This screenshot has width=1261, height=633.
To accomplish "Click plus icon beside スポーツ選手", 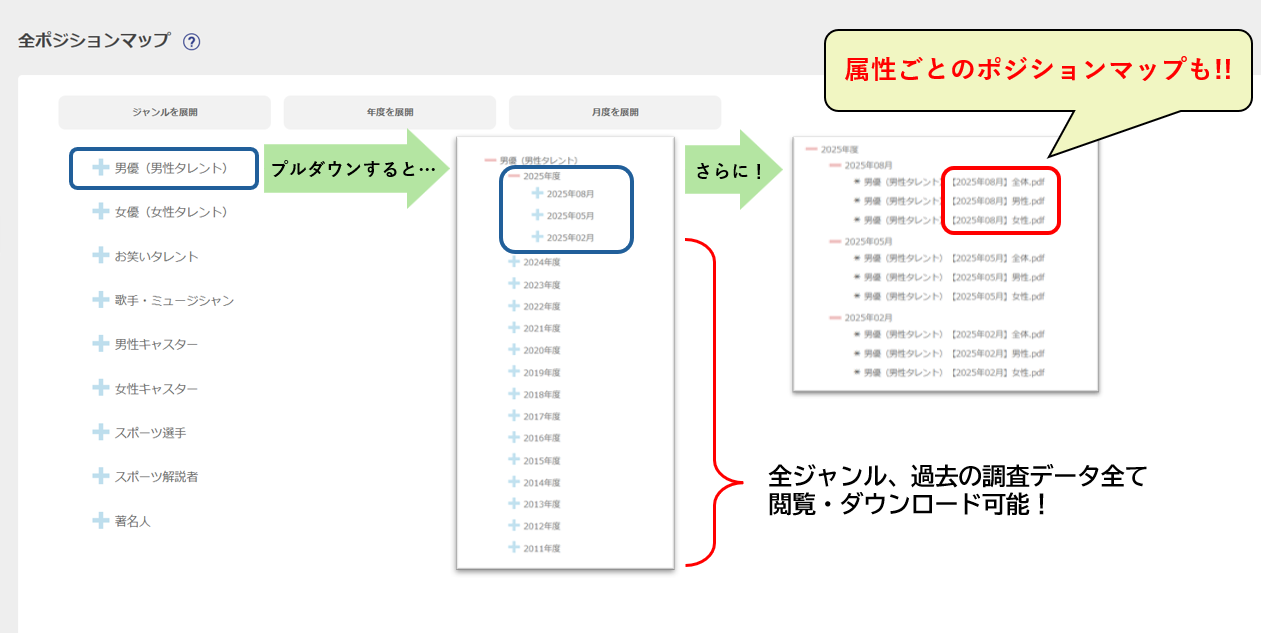I will 100,432.
